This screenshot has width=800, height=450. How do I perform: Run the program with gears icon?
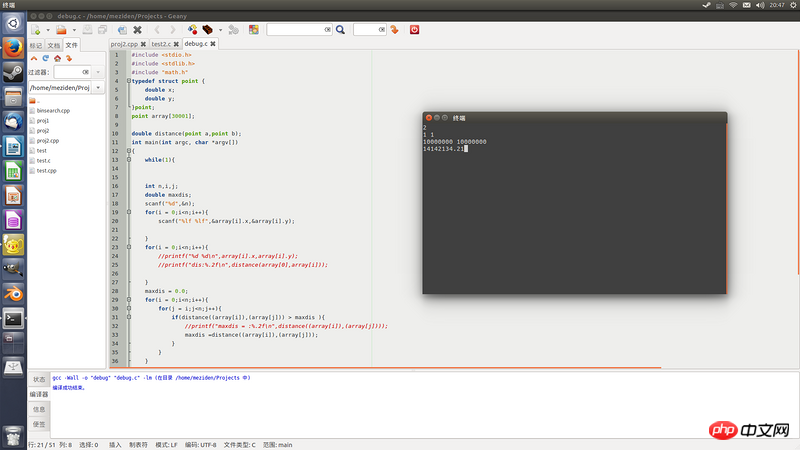pos(234,30)
